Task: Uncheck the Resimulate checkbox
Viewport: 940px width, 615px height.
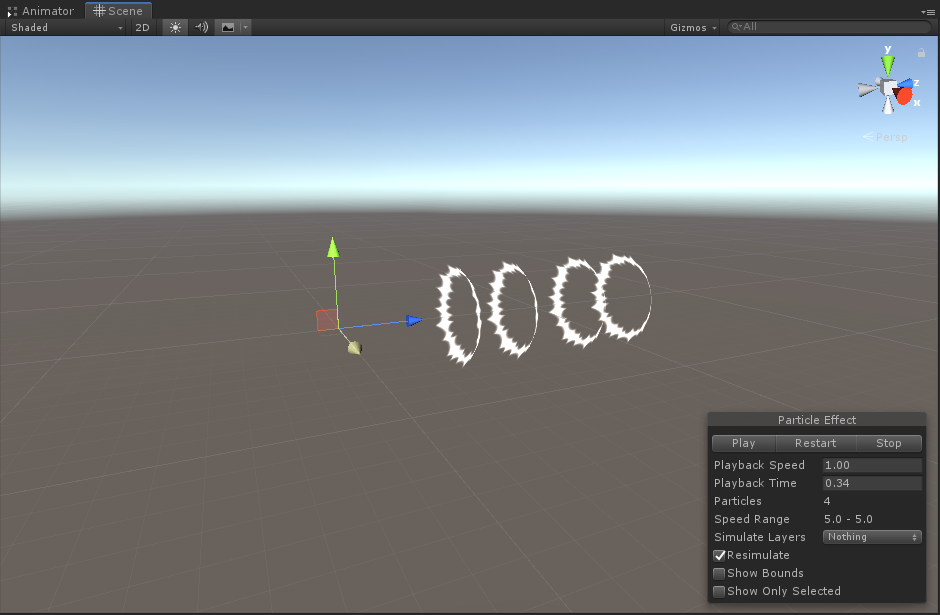Action: tap(719, 556)
